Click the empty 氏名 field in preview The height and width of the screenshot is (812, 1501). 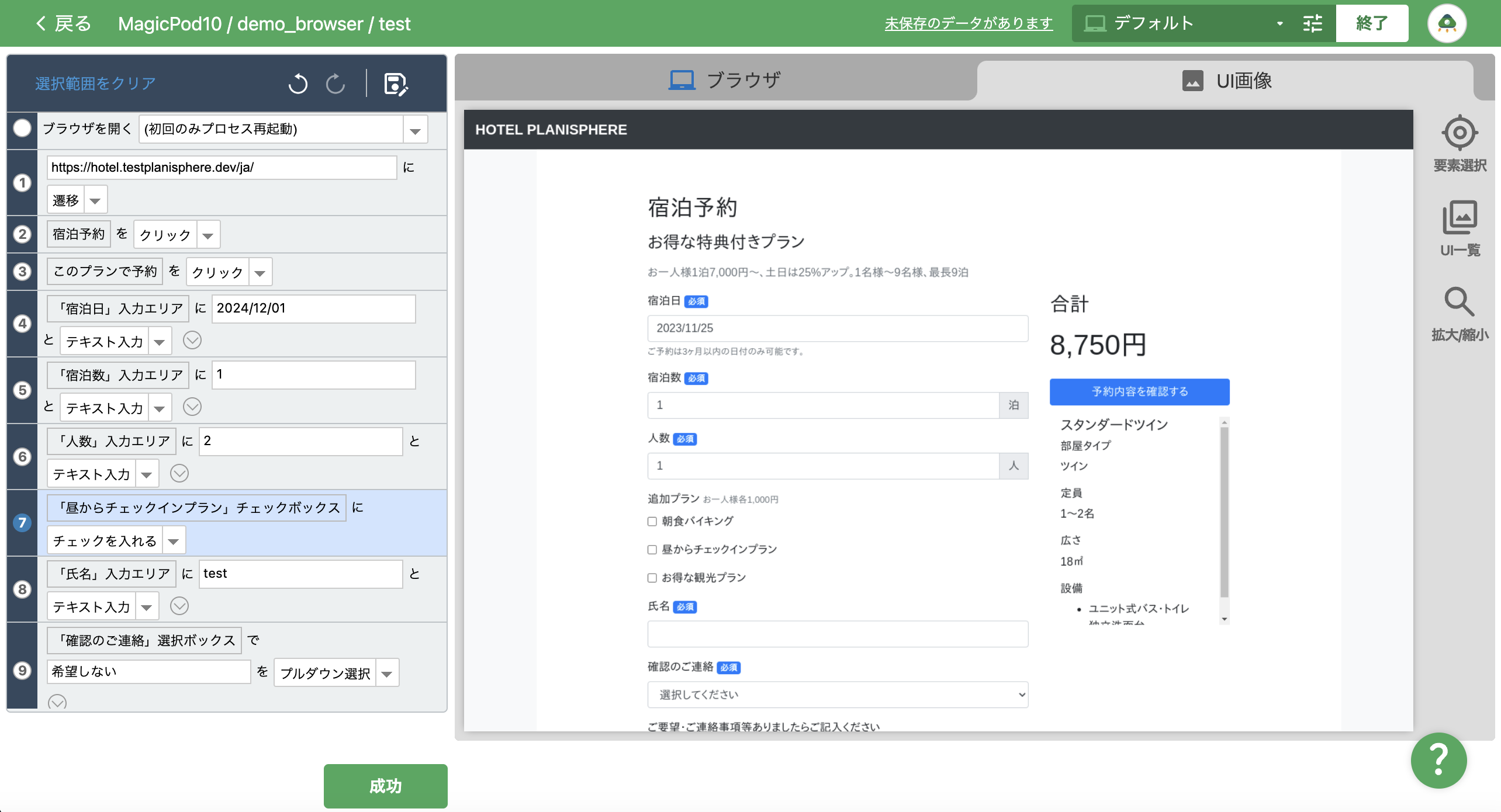click(838, 634)
